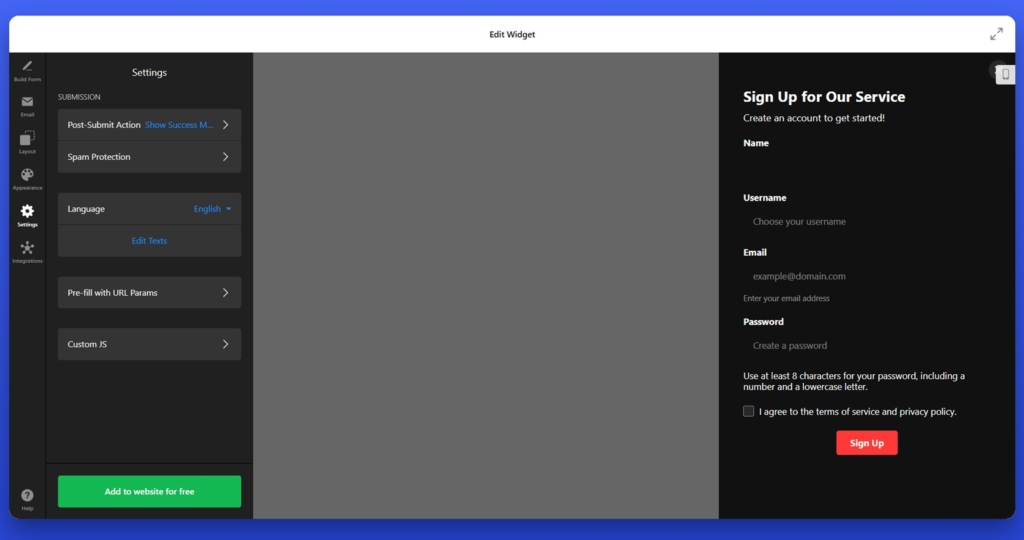
Task: Open the English language dropdown
Action: pos(212,209)
